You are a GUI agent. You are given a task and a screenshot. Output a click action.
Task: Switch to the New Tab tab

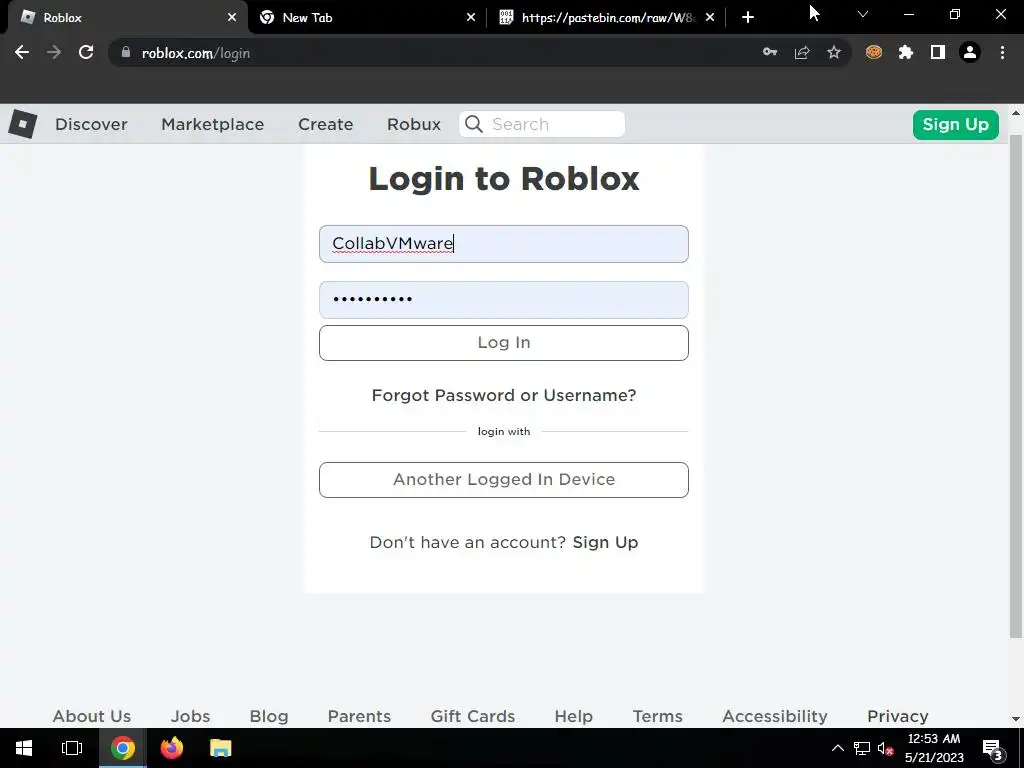point(366,18)
